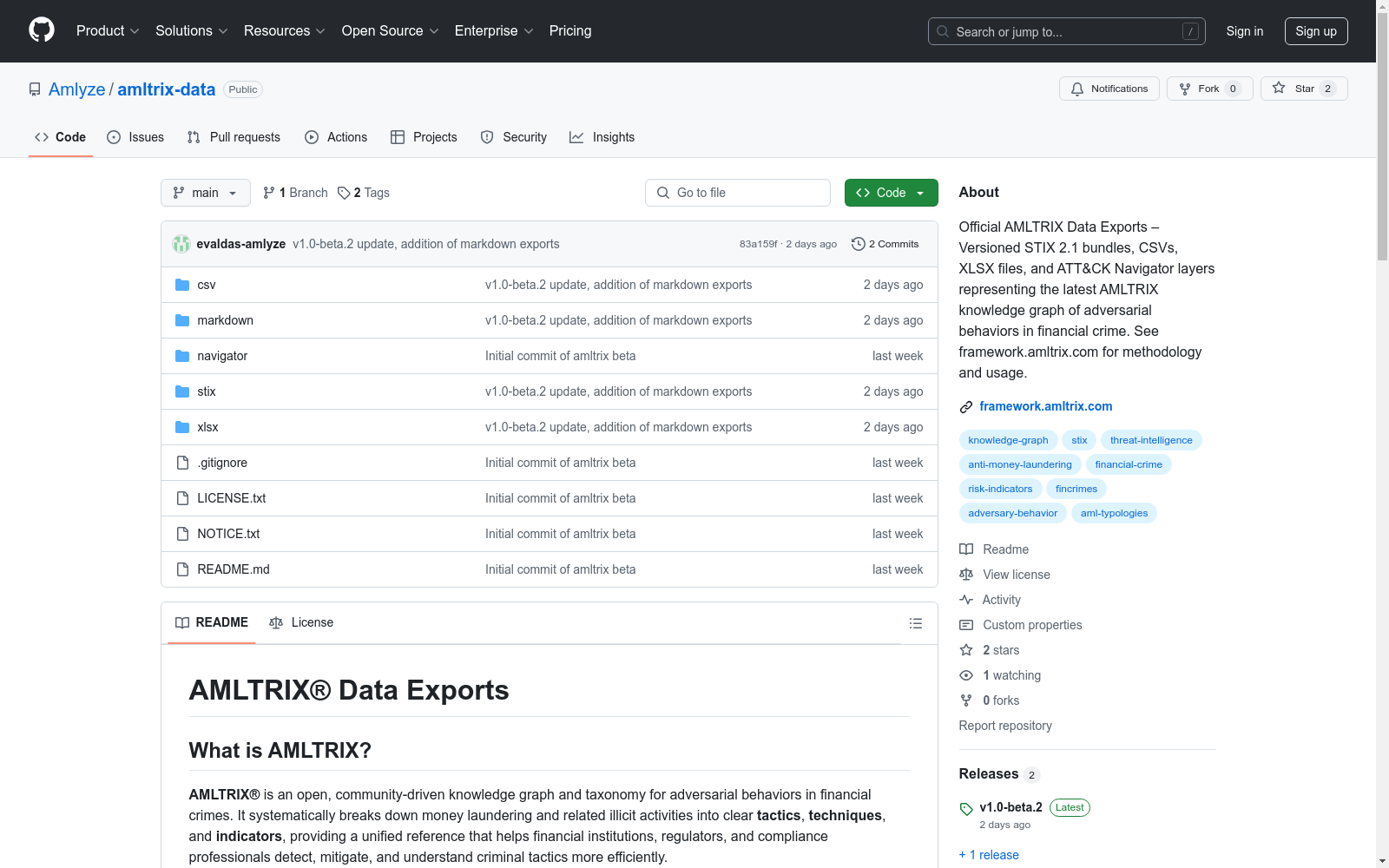Viewport: 1389px width, 868px height.
Task: Open the xlsx folder icon
Action: tap(182, 427)
